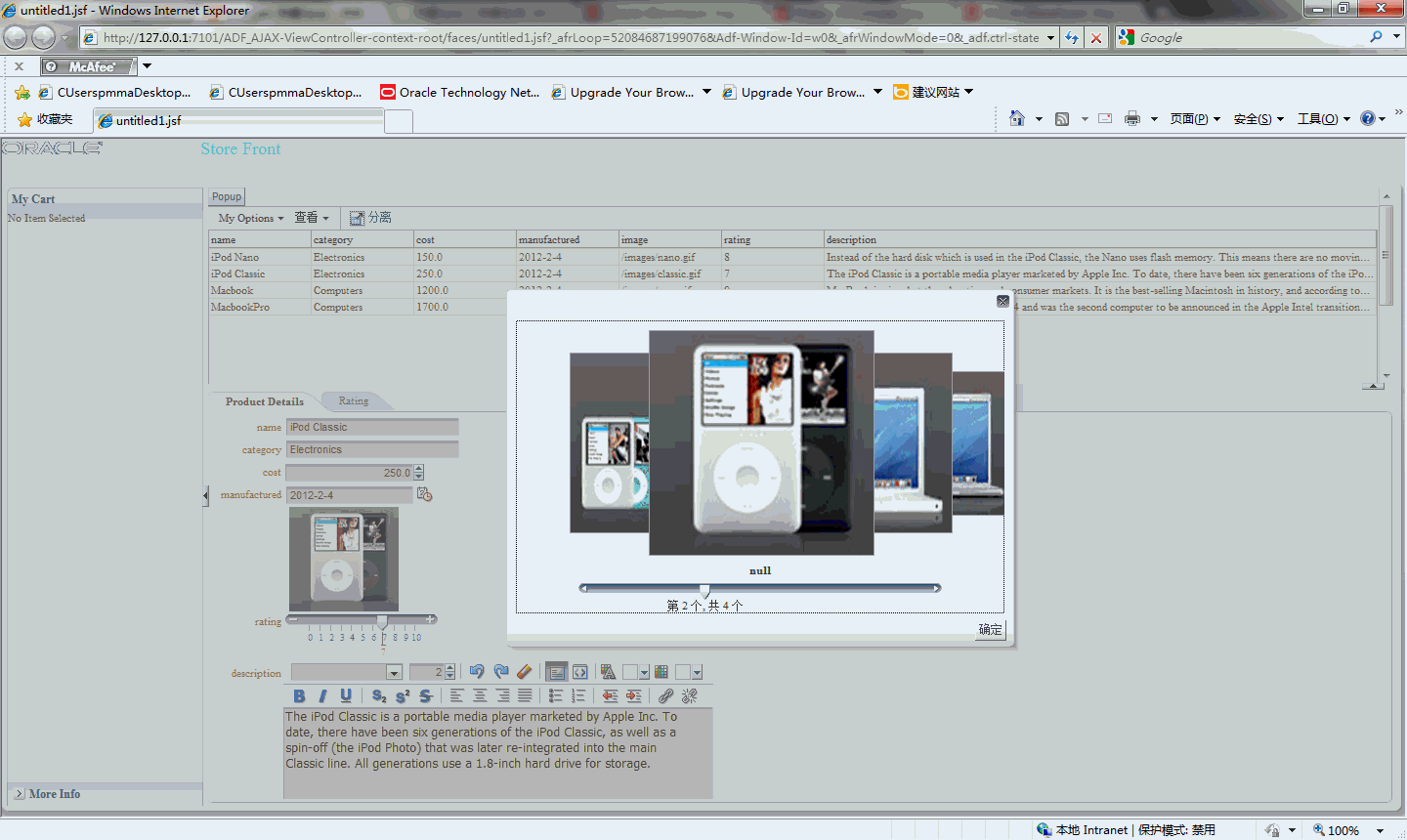The image size is (1407, 840).
Task: Focus the Google search box
Action: (1251, 37)
